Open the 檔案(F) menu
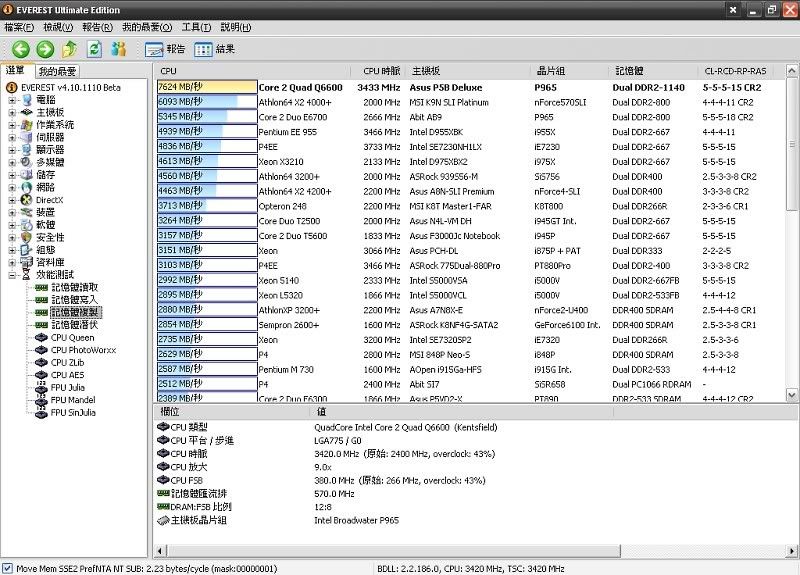This screenshot has height=575, width=800. 19,27
